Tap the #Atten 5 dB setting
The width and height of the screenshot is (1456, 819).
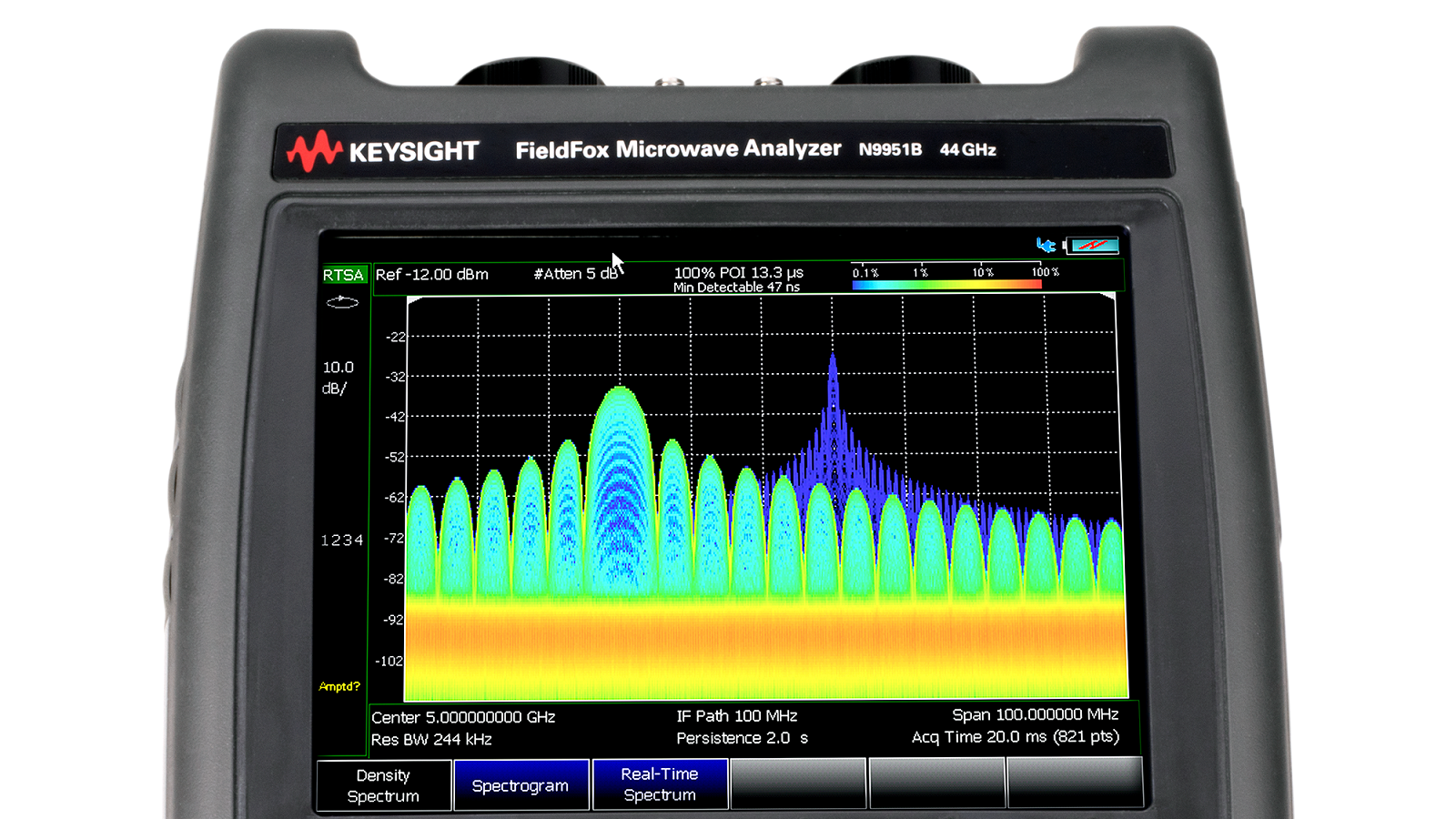click(575, 274)
